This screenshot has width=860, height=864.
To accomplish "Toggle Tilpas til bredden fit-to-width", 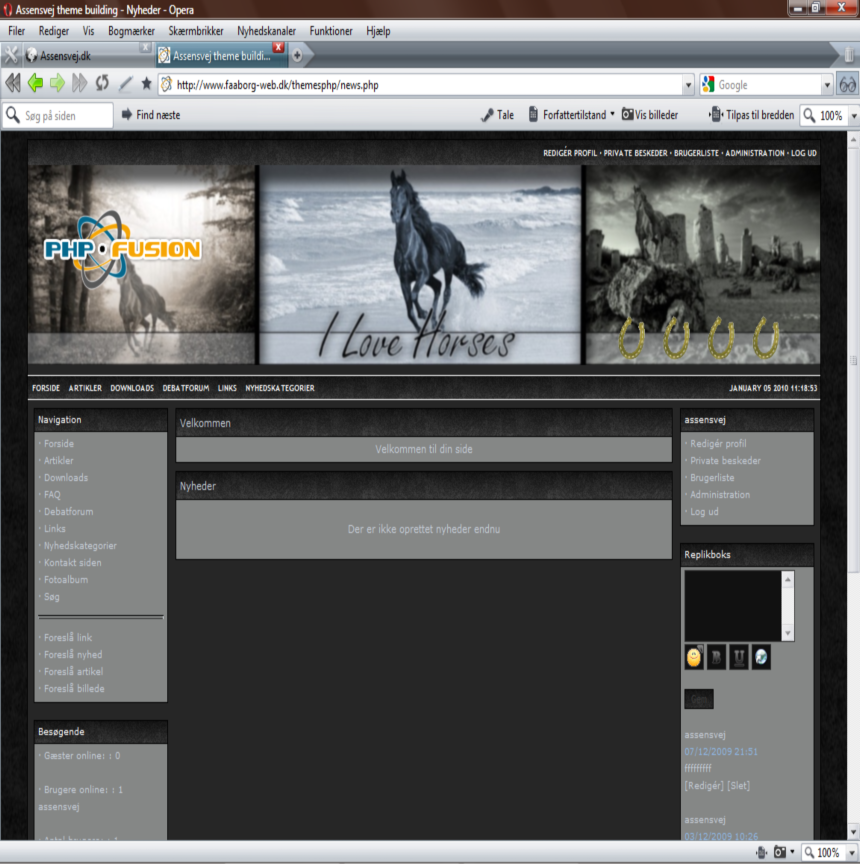I will (751, 115).
